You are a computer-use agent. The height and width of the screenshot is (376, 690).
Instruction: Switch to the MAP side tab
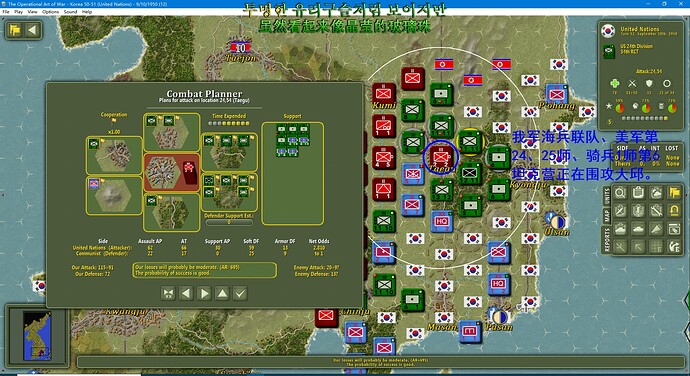point(607,216)
